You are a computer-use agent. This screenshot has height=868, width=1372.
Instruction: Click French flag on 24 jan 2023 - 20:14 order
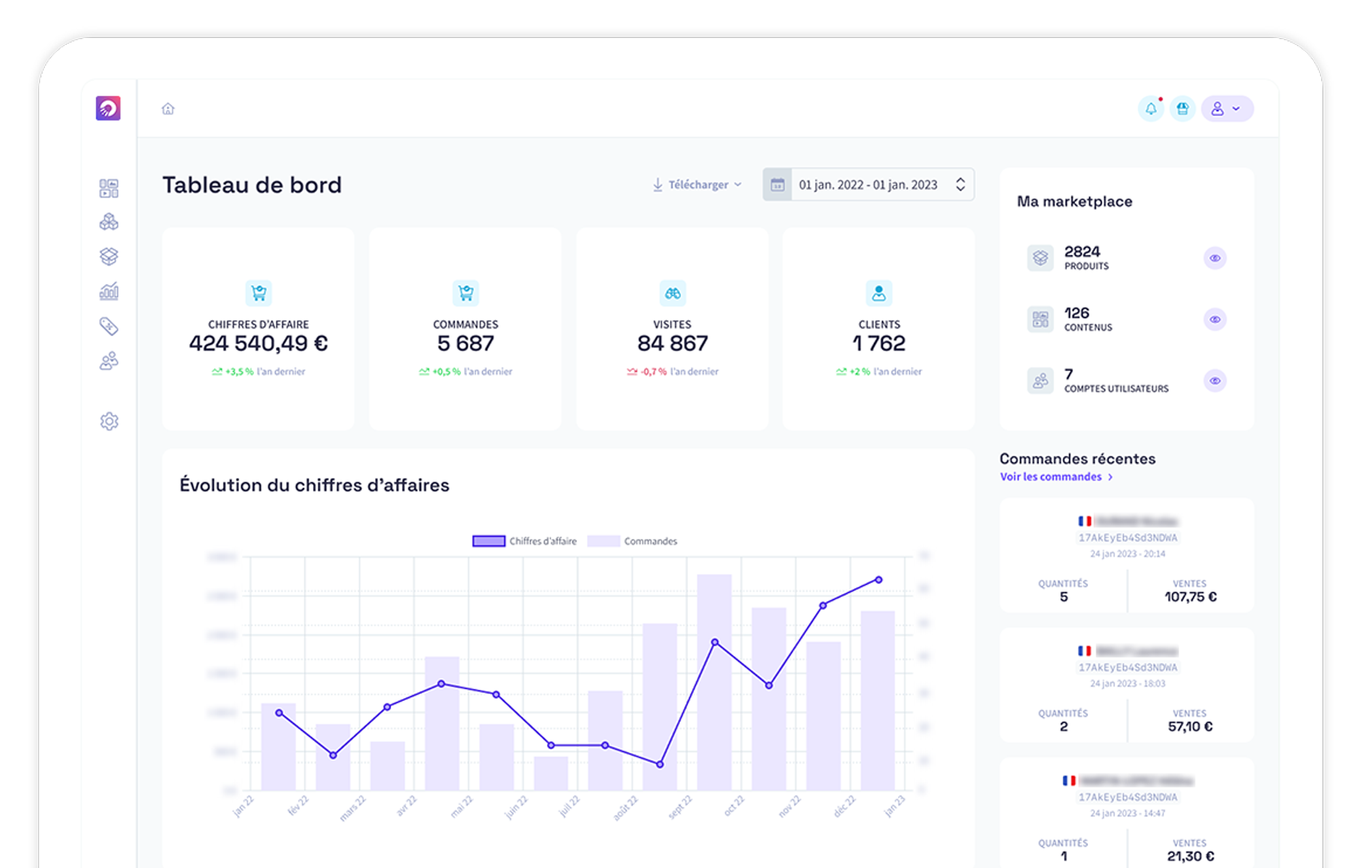point(1085,521)
